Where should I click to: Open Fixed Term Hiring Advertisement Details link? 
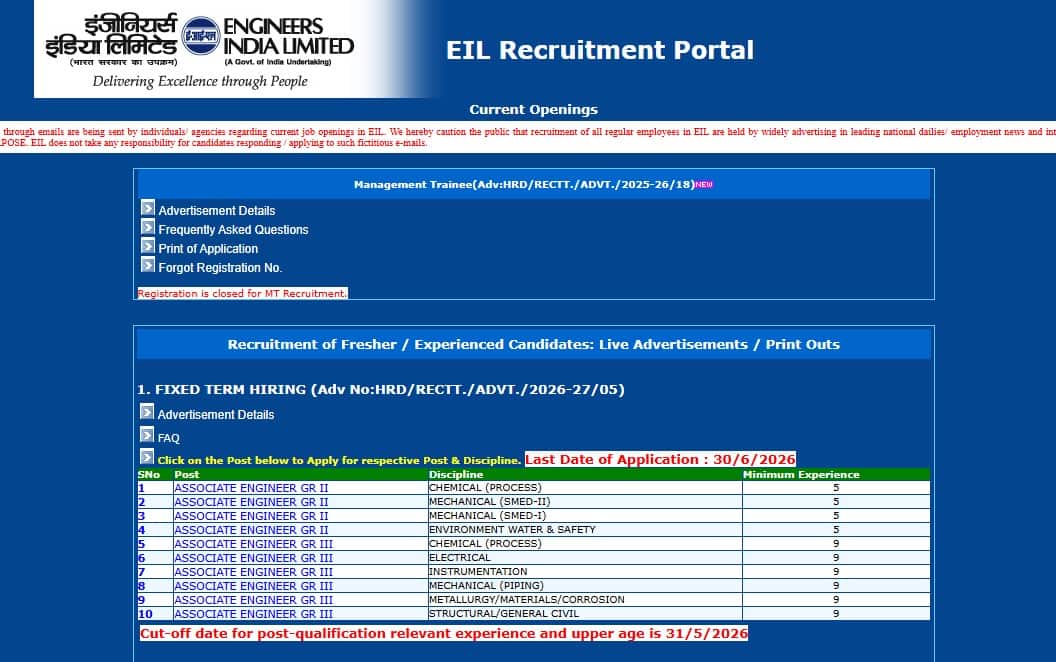click(216, 415)
